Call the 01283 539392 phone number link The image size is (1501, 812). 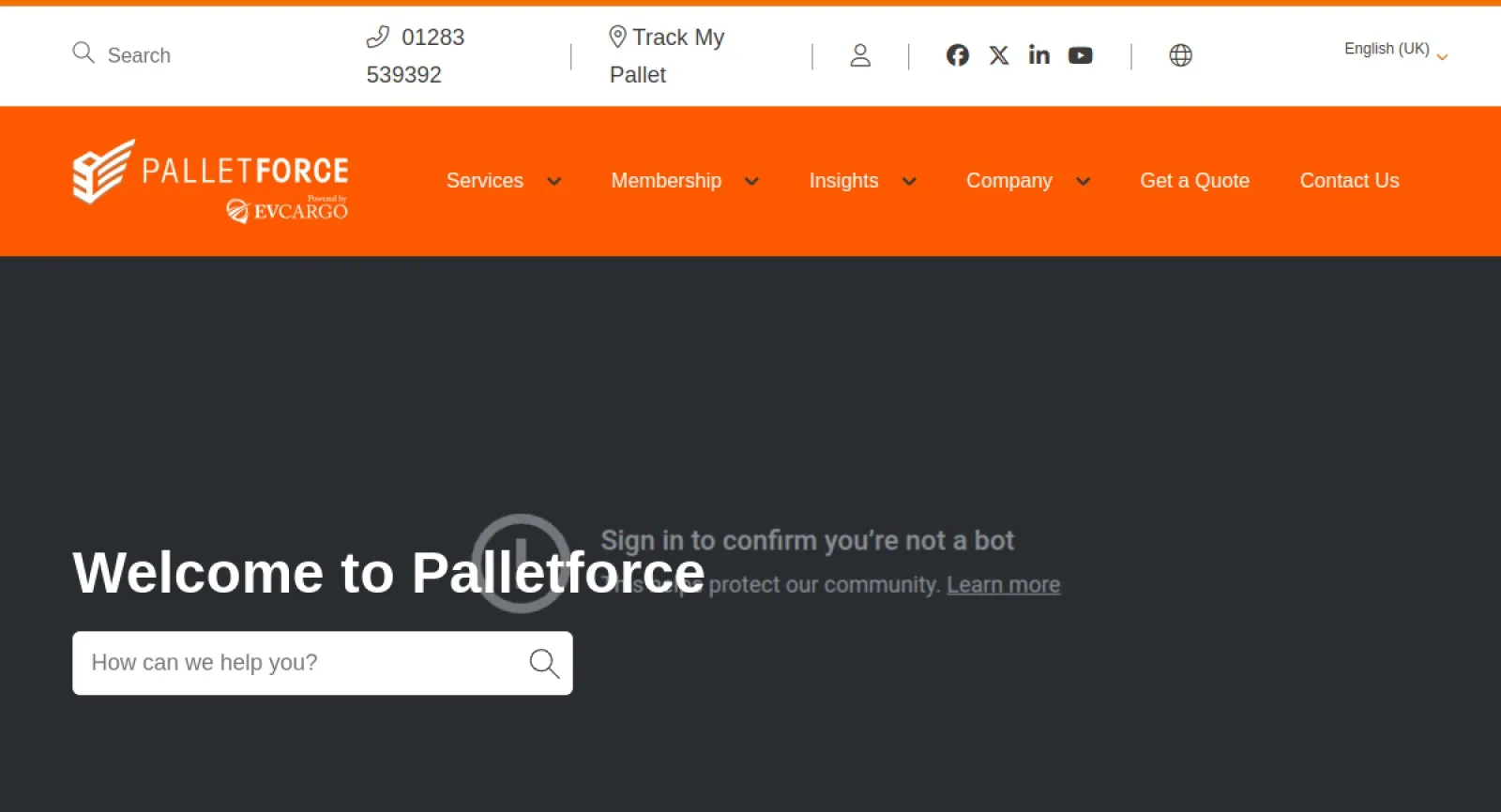[x=416, y=55]
